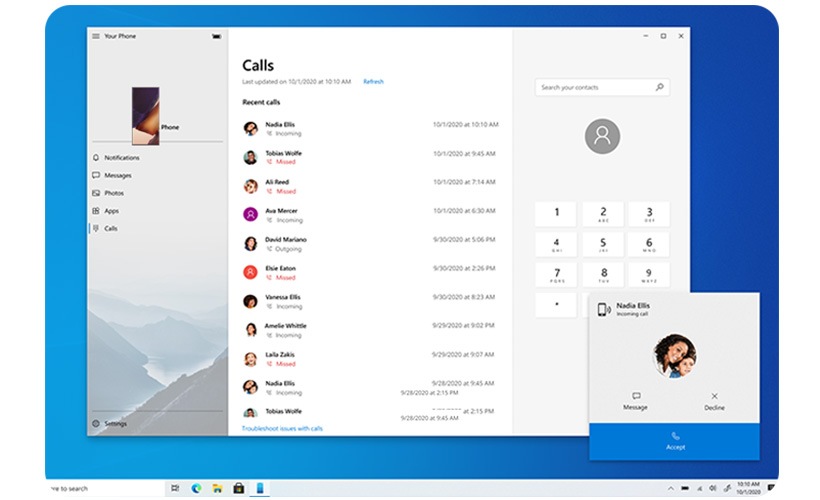The height and width of the screenshot is (500, 820).
Task: Show hidden system tray icons
Action: pos(670,488)
